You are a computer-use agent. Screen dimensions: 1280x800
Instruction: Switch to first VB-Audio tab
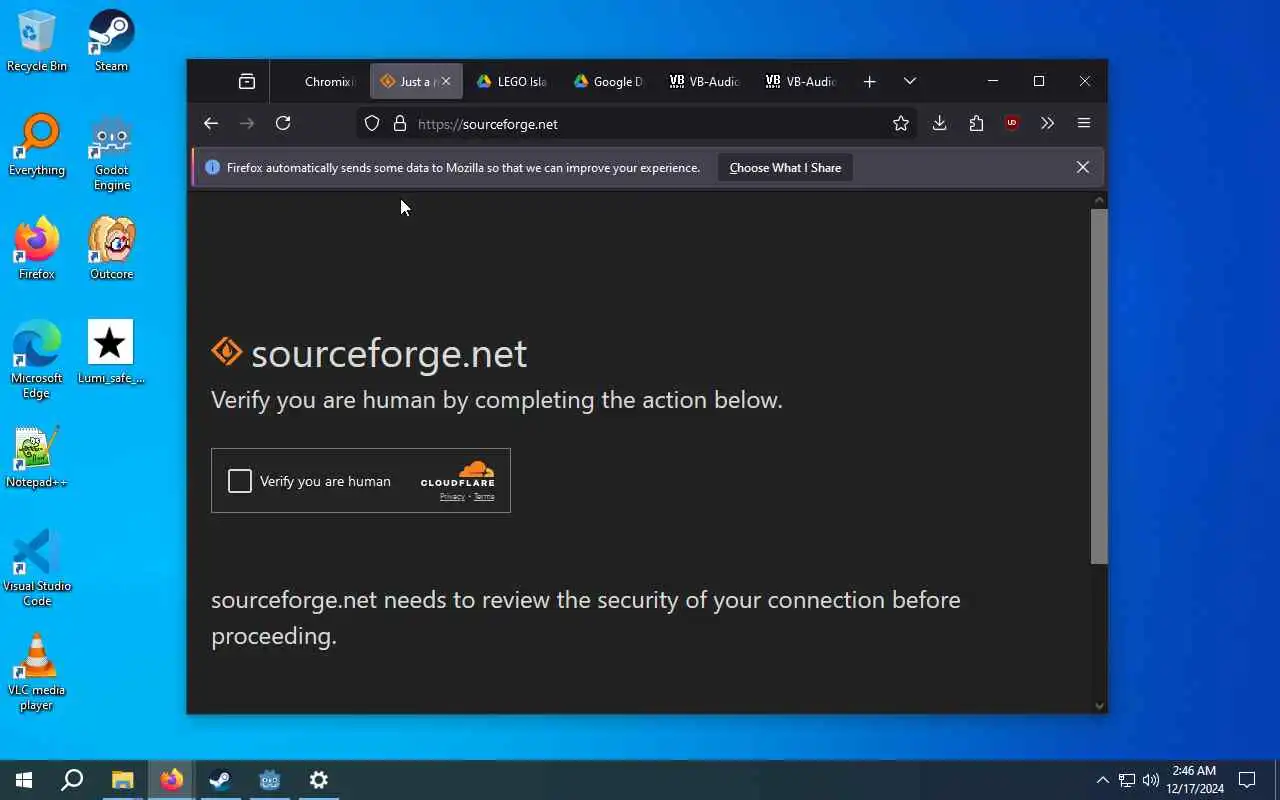point(704,82)
